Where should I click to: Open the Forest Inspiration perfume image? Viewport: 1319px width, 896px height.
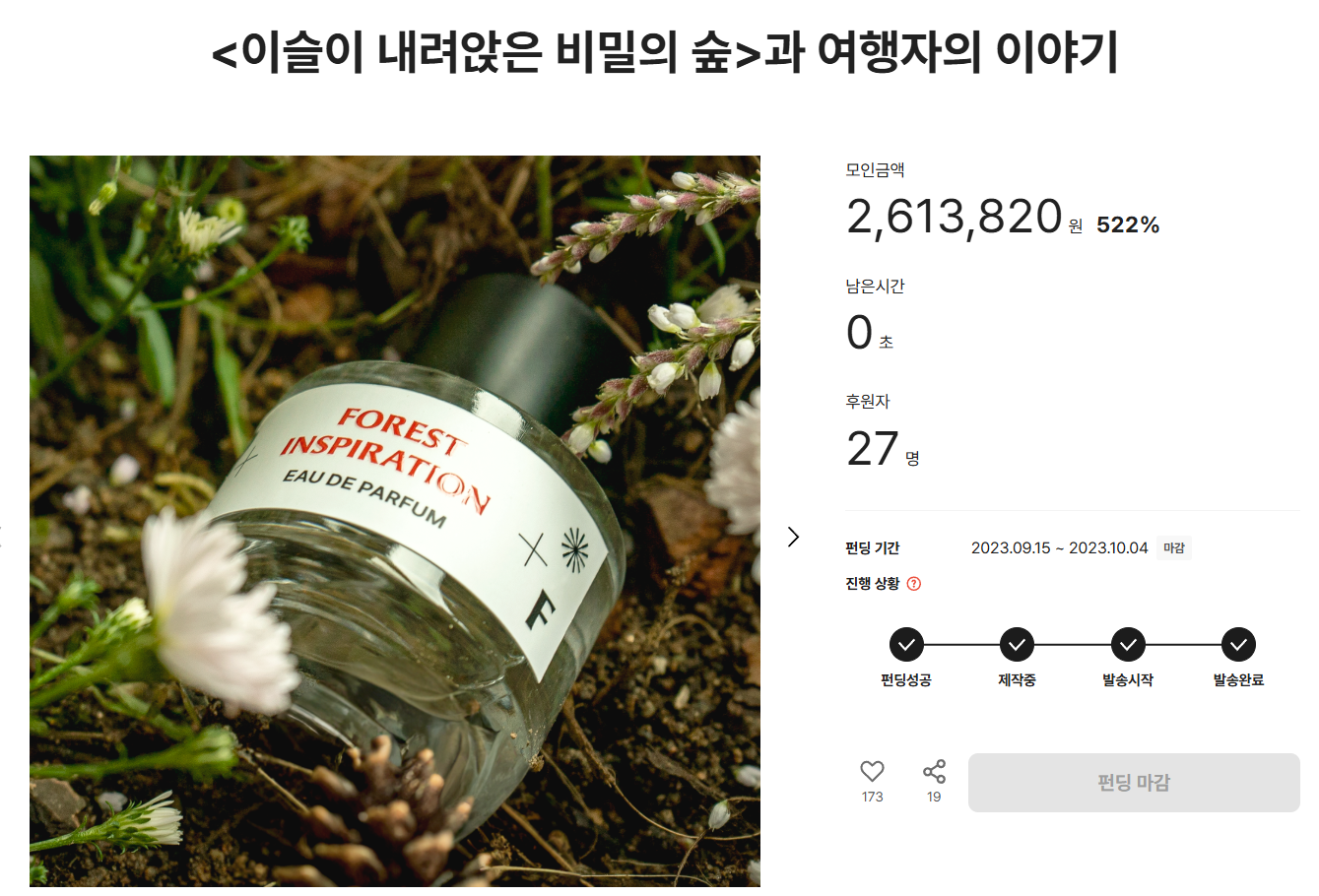[395, 521]
